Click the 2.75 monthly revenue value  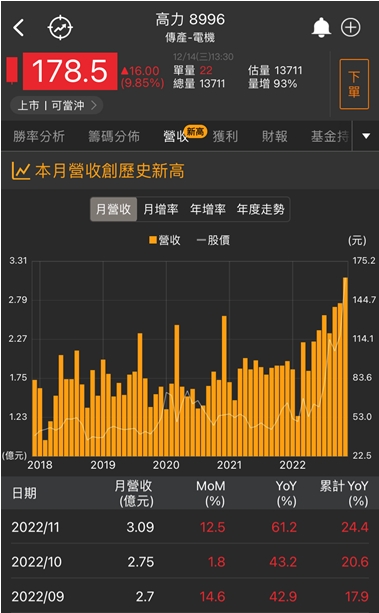click(x=141, y=562)
